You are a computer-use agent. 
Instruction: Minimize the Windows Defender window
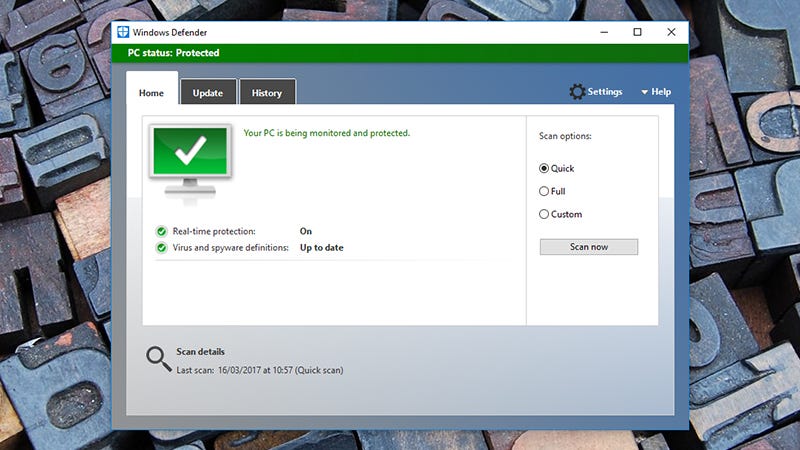pos(604,32)
